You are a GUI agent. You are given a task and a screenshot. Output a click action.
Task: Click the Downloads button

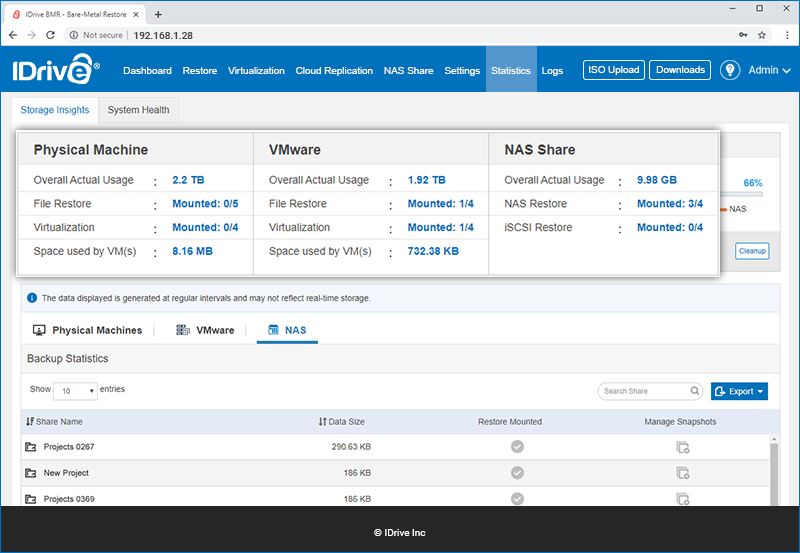pos(680,70)
